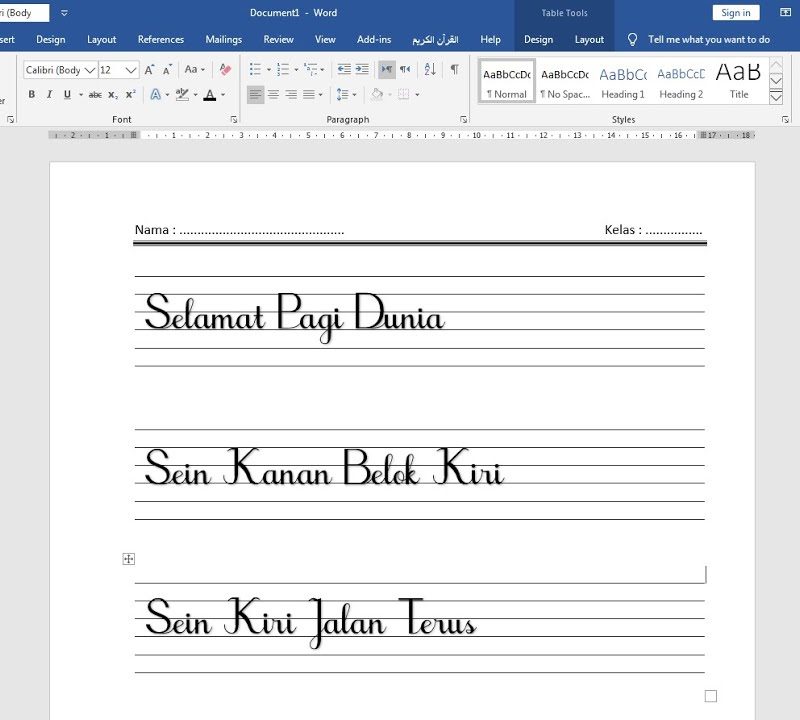This screenshot has width=800, height=720.
Task: Center align the paragraph
Action: click(x=273, y=94)
